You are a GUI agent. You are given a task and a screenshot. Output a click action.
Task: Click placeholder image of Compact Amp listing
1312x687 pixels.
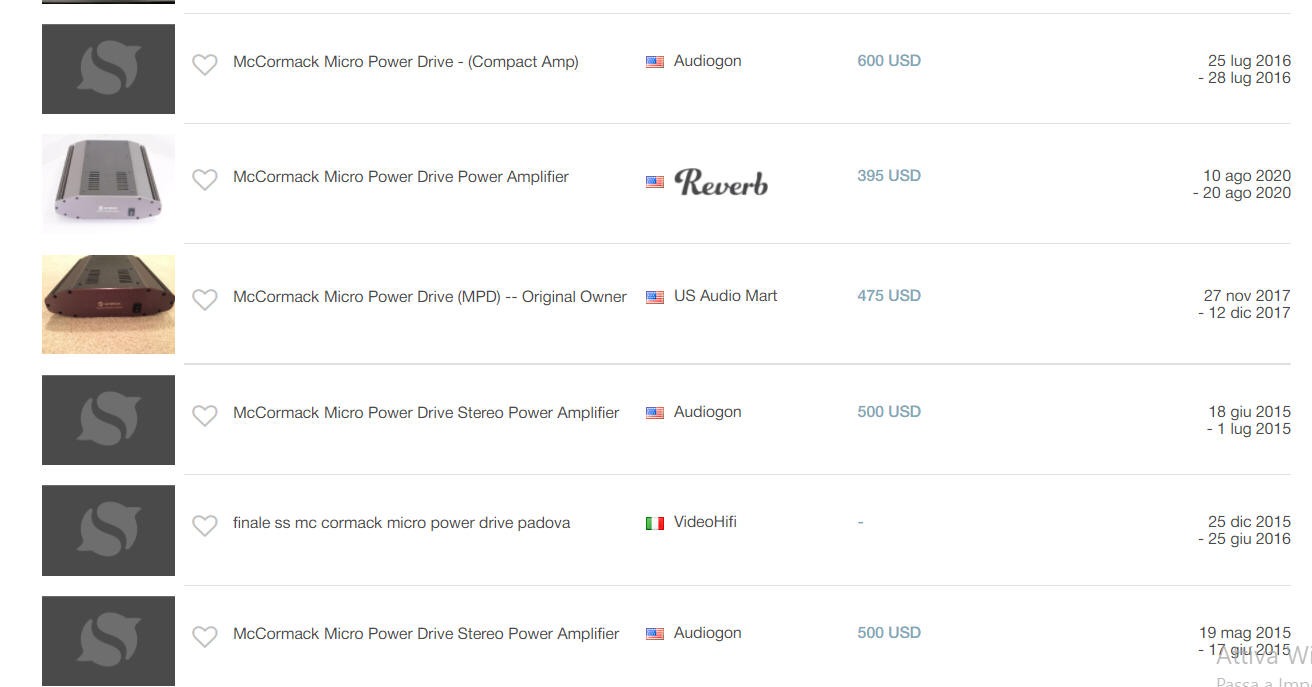coord(108,69)
